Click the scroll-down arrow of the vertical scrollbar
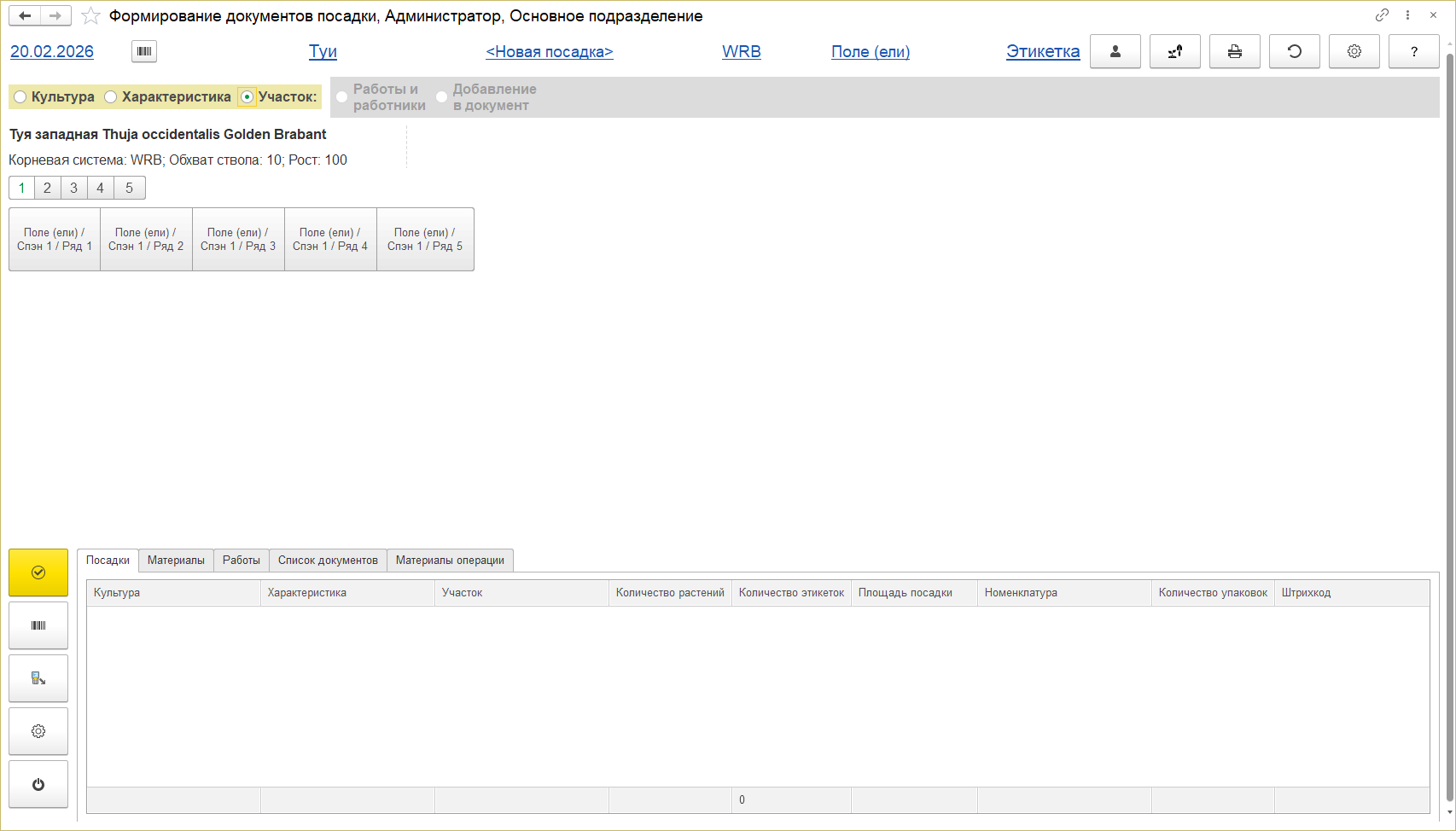Image resolution: width=1456 pixels, height=831 pixels. (1449, 813)
